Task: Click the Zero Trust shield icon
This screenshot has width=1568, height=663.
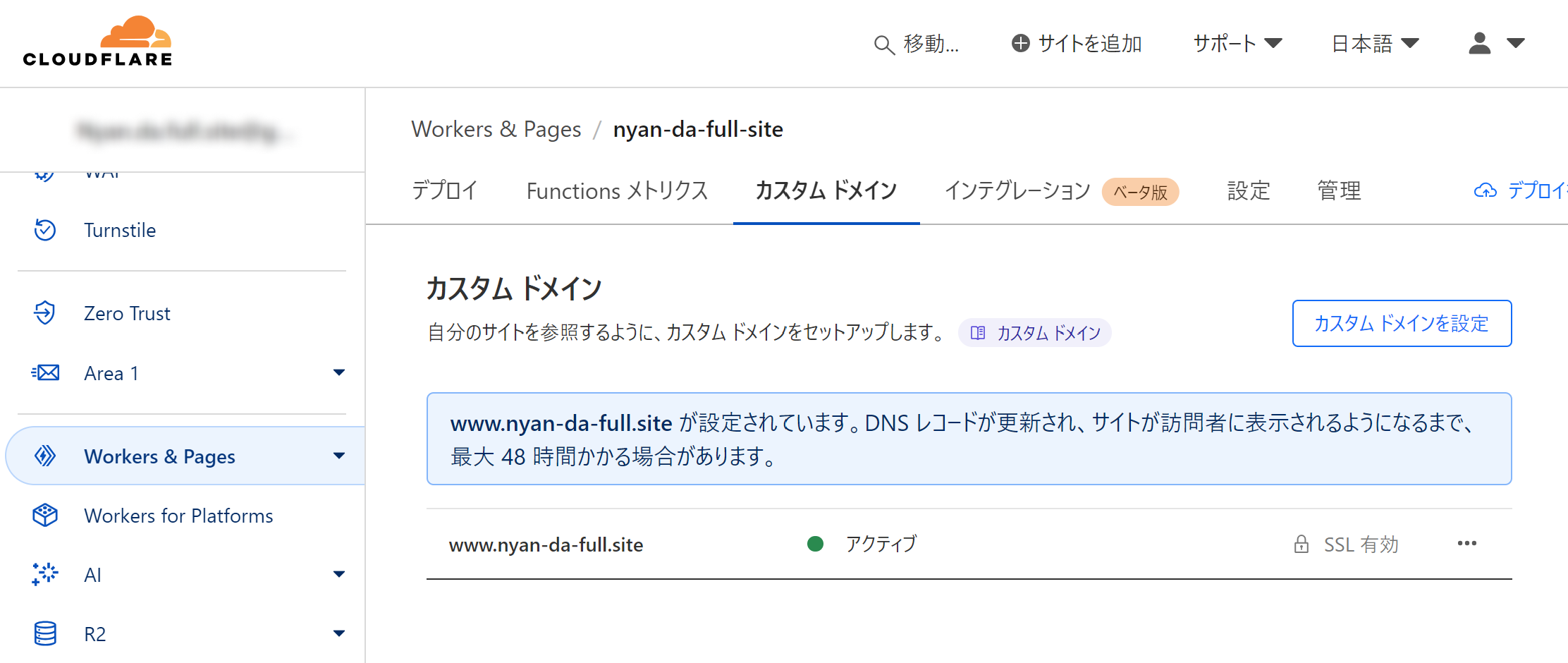Action: pos(45,312)
